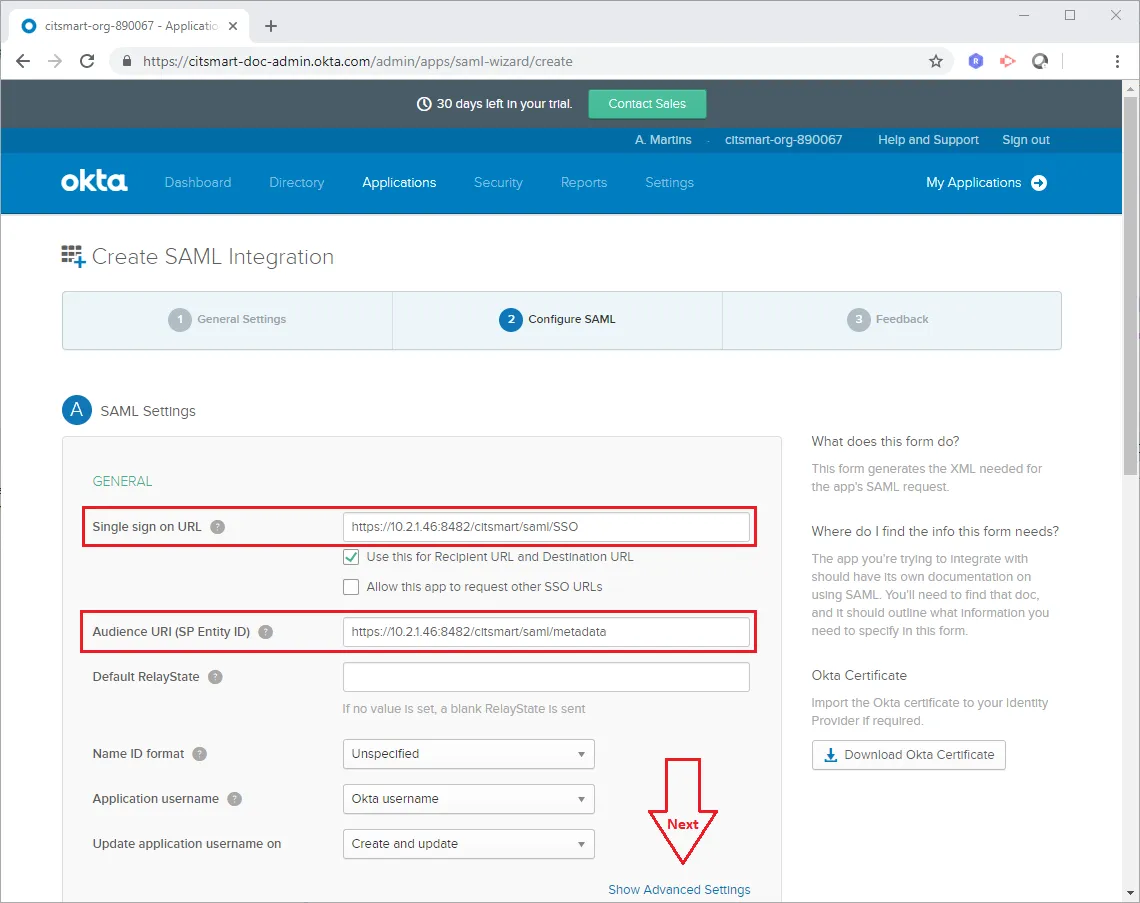Open the Reports menu
Image resolution: width=1140 pixels, height=903 pixels.
584,182
